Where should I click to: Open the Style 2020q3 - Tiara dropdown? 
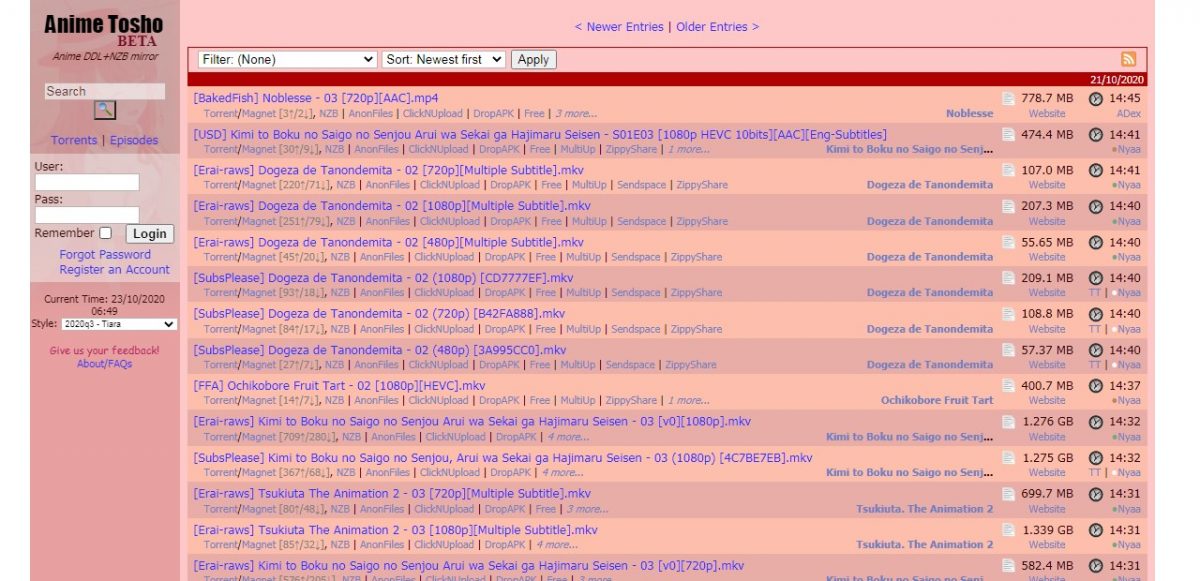tap(118, 324)
